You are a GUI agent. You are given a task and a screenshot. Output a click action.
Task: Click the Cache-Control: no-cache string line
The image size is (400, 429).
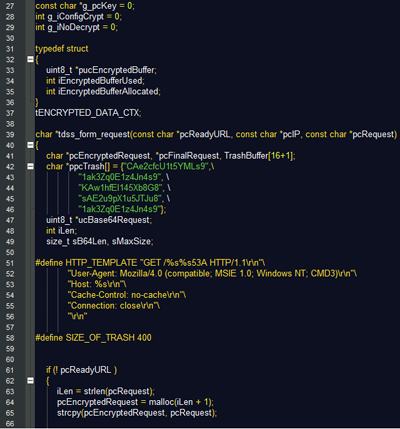127,295
